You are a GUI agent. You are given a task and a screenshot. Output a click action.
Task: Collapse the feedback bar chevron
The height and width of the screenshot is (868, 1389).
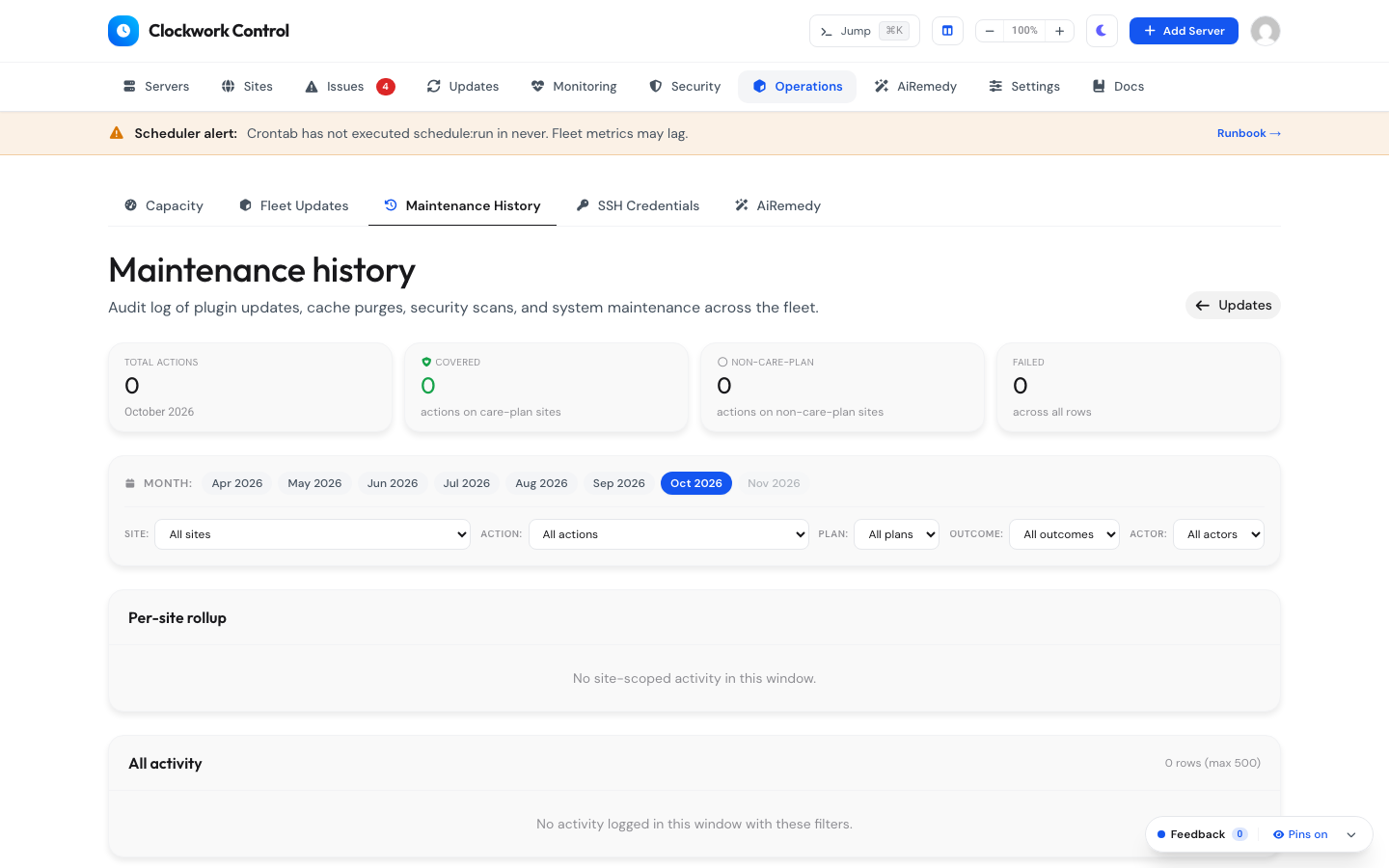tap(1351, 835)
